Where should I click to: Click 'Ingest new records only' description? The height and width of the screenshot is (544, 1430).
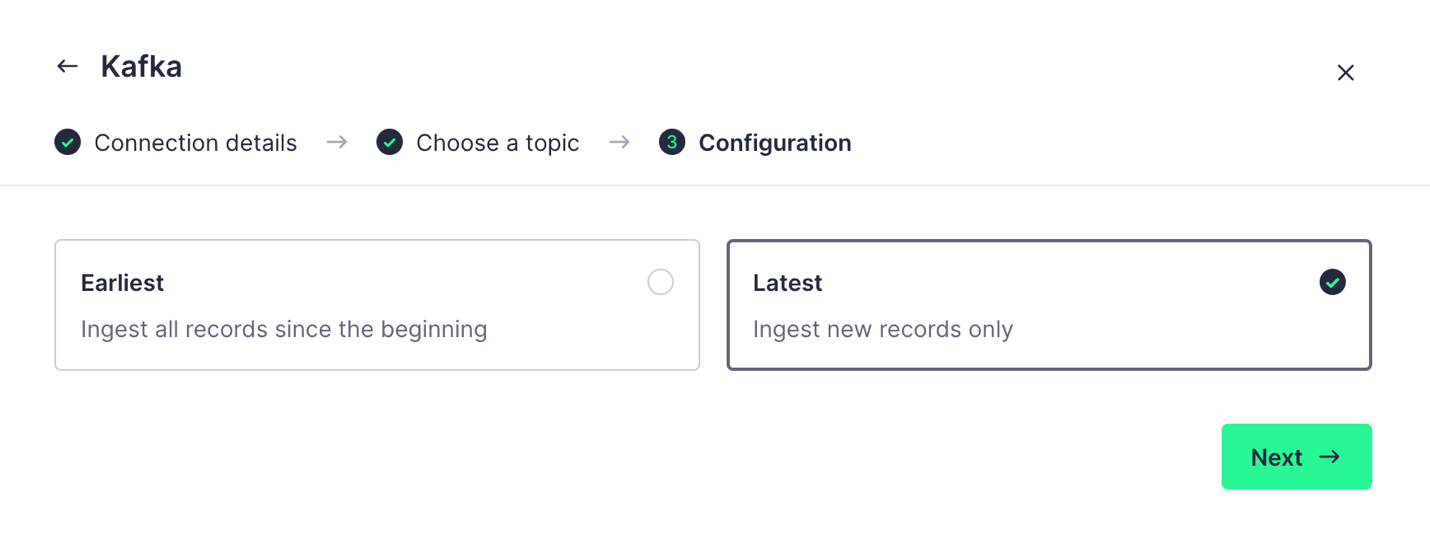pyautogui.click(x=883, y=329)
